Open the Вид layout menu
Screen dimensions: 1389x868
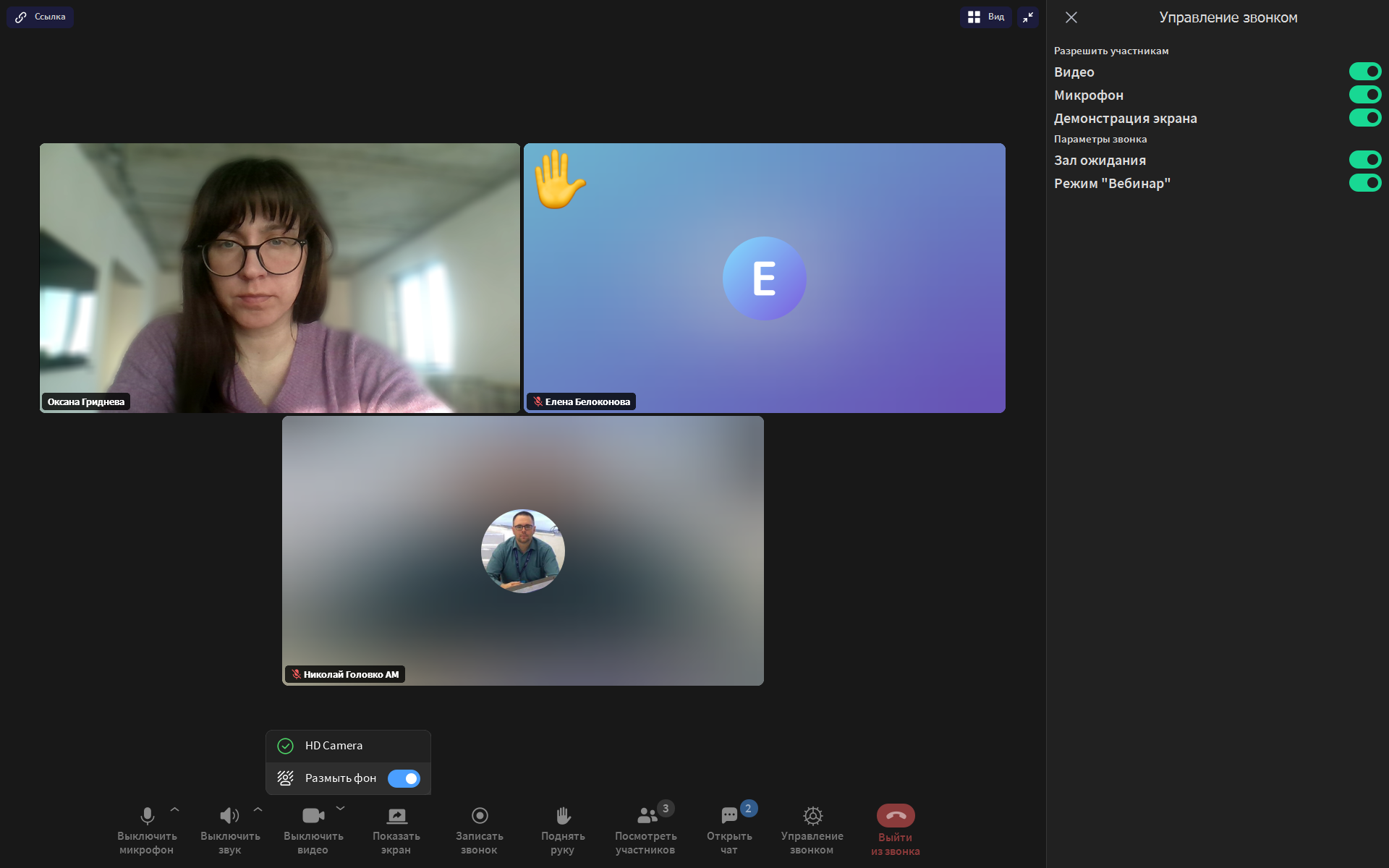coord(986,17)
